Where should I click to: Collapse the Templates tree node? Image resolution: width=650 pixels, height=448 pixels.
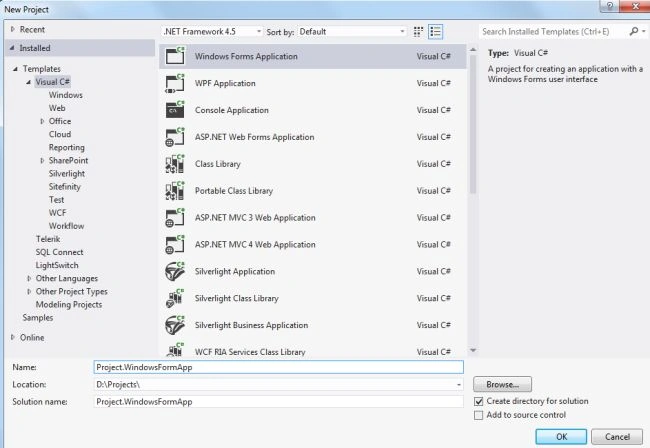15,69
